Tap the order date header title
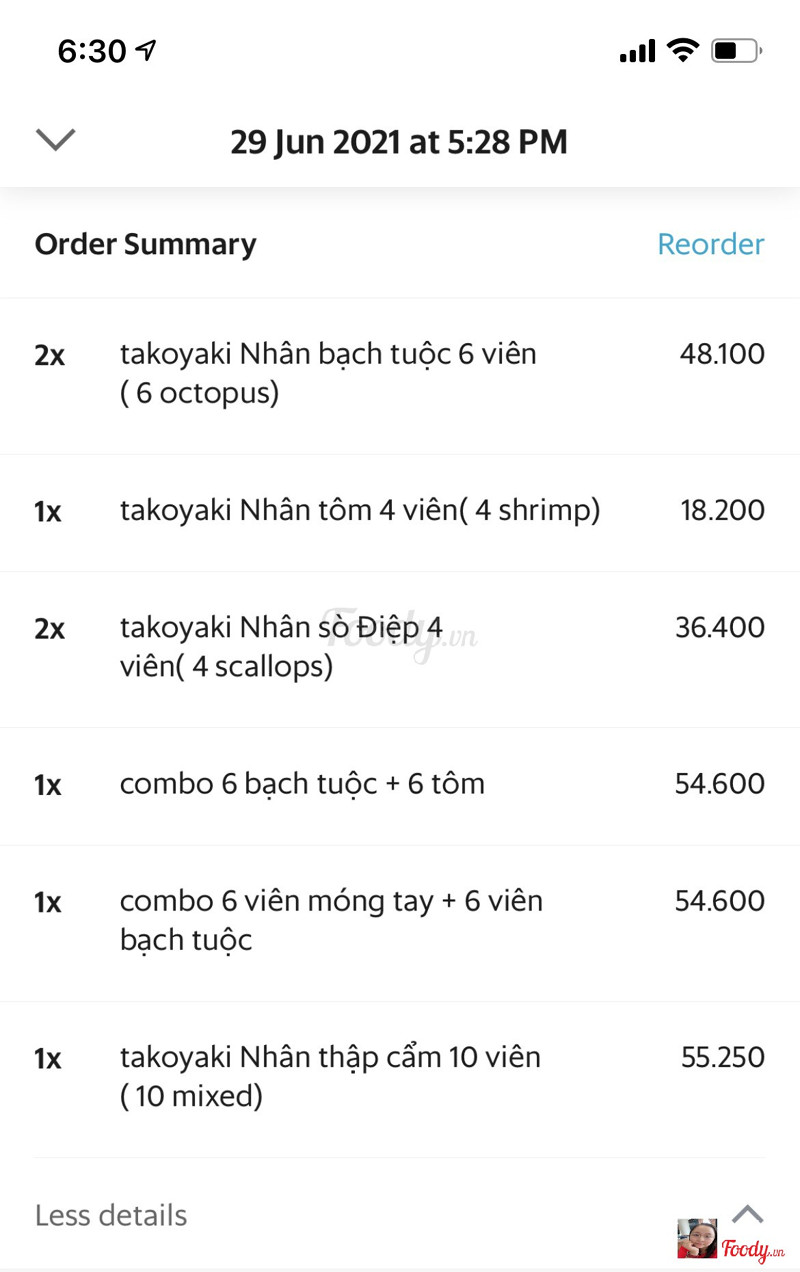Image resolution: width=800 pixels, height=1272 pixels. click(399, 142)
